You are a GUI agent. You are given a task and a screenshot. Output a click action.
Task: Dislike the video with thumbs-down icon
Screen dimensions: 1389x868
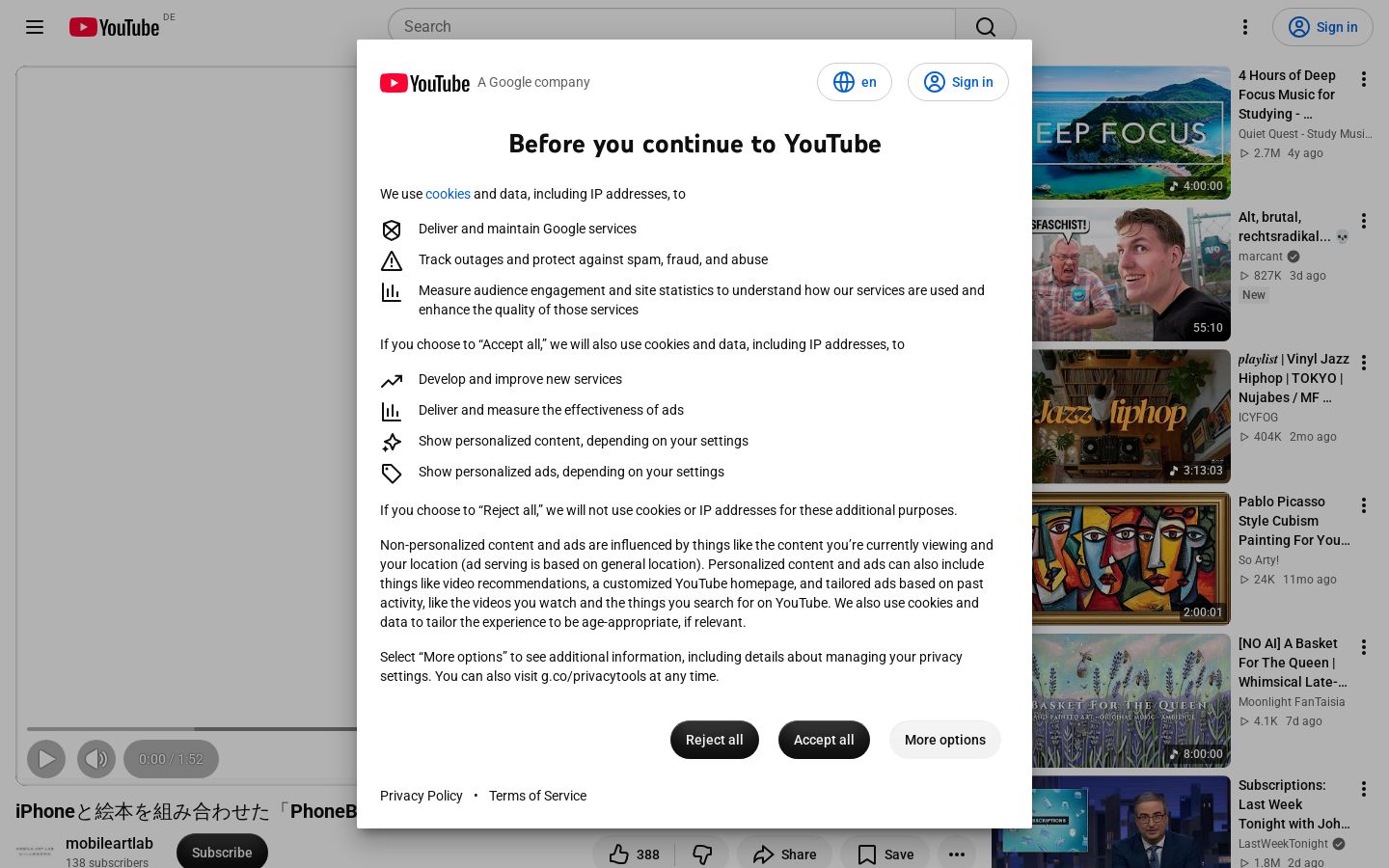[x=702, y=854]
